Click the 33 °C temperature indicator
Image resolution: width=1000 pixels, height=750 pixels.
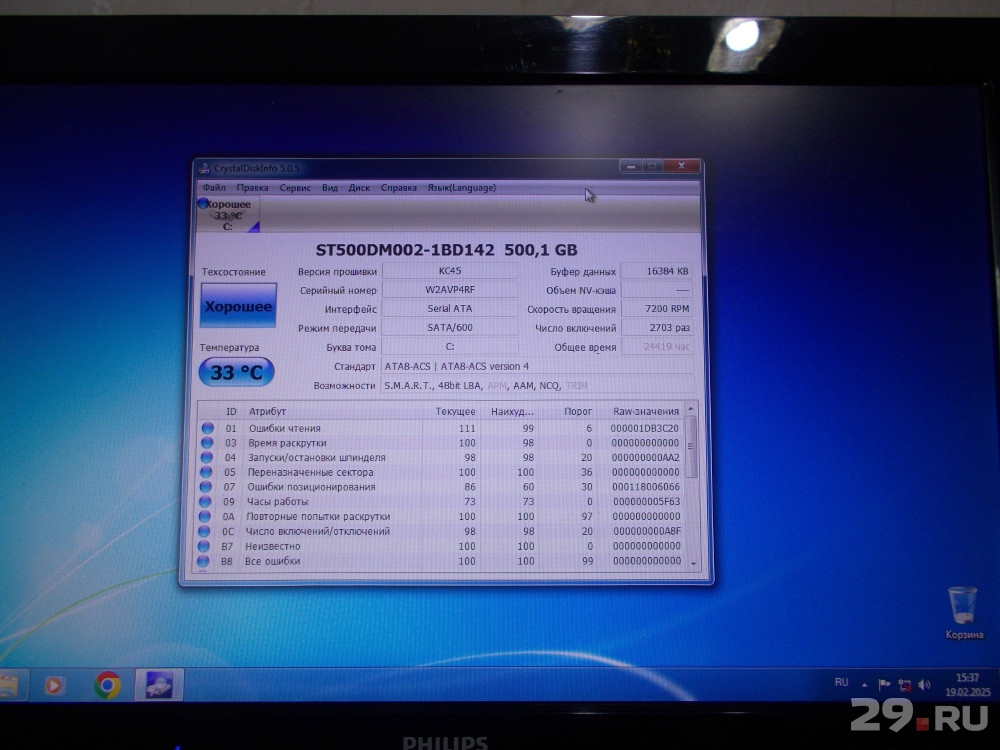237,372
